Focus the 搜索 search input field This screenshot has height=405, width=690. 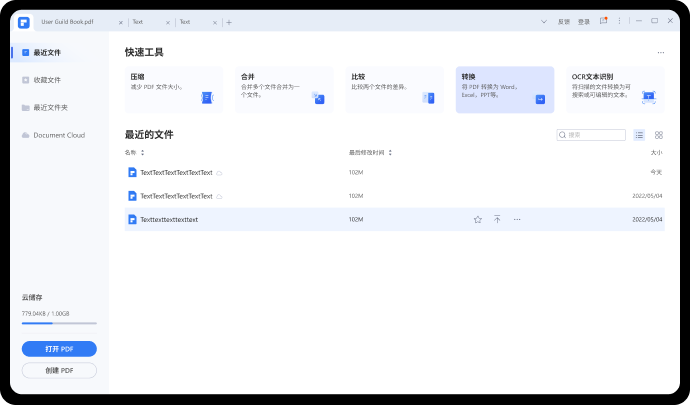pyautogui.click(x=591, y=135)
